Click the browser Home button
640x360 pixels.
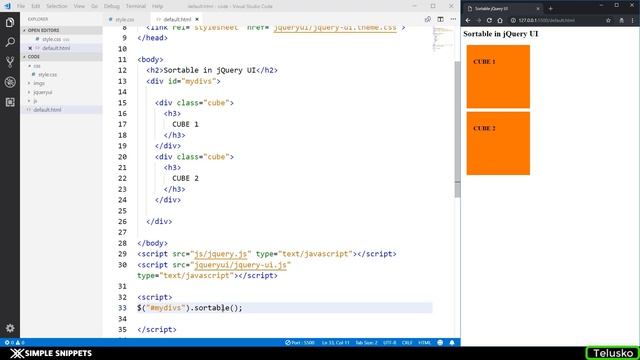[500, 20]
